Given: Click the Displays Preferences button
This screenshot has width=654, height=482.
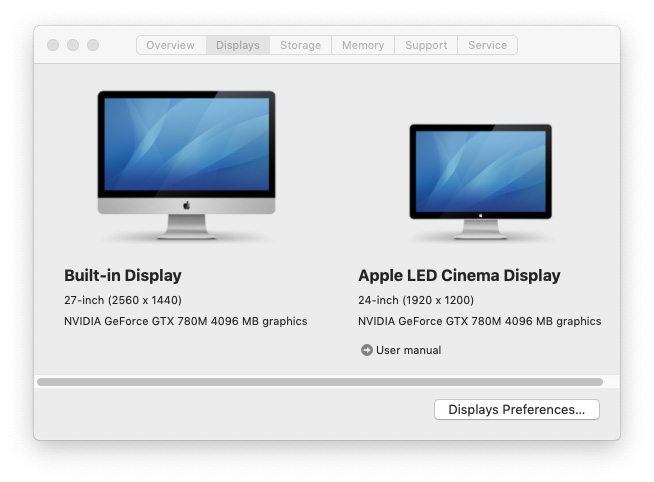Looking at the screenshot, I should (x=517, y=409).
